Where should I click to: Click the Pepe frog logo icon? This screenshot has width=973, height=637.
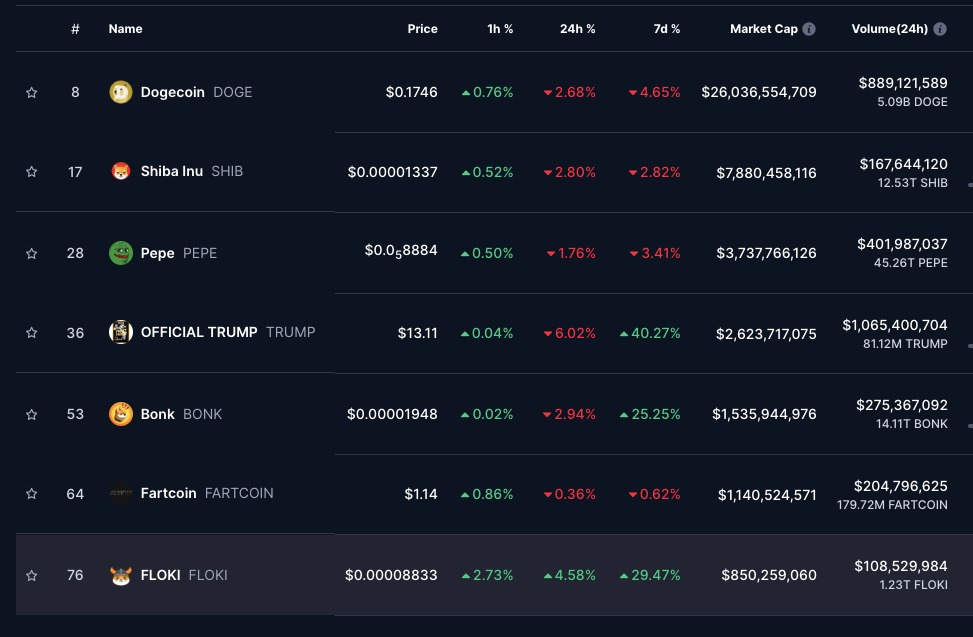tap(120, 253)
